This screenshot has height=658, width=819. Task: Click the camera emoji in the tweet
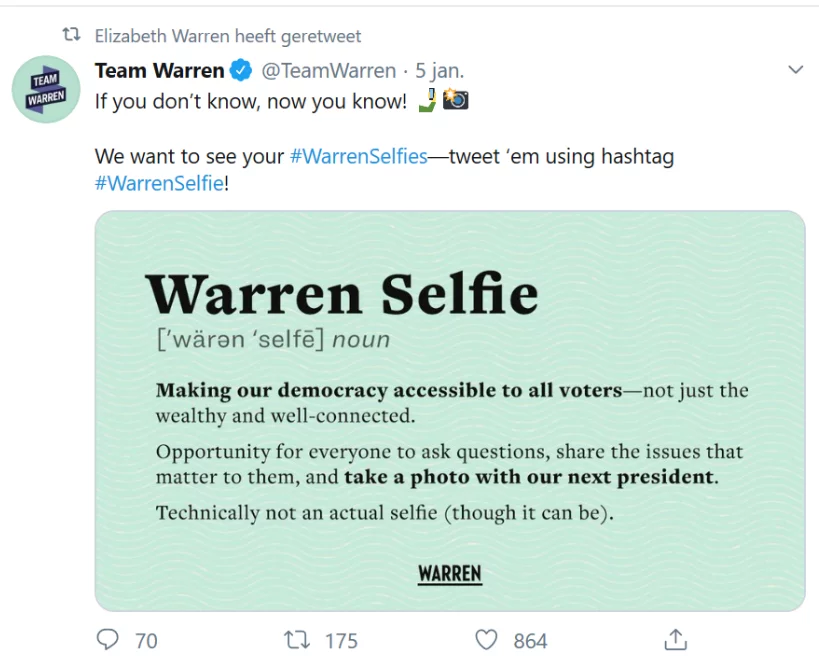456,100
